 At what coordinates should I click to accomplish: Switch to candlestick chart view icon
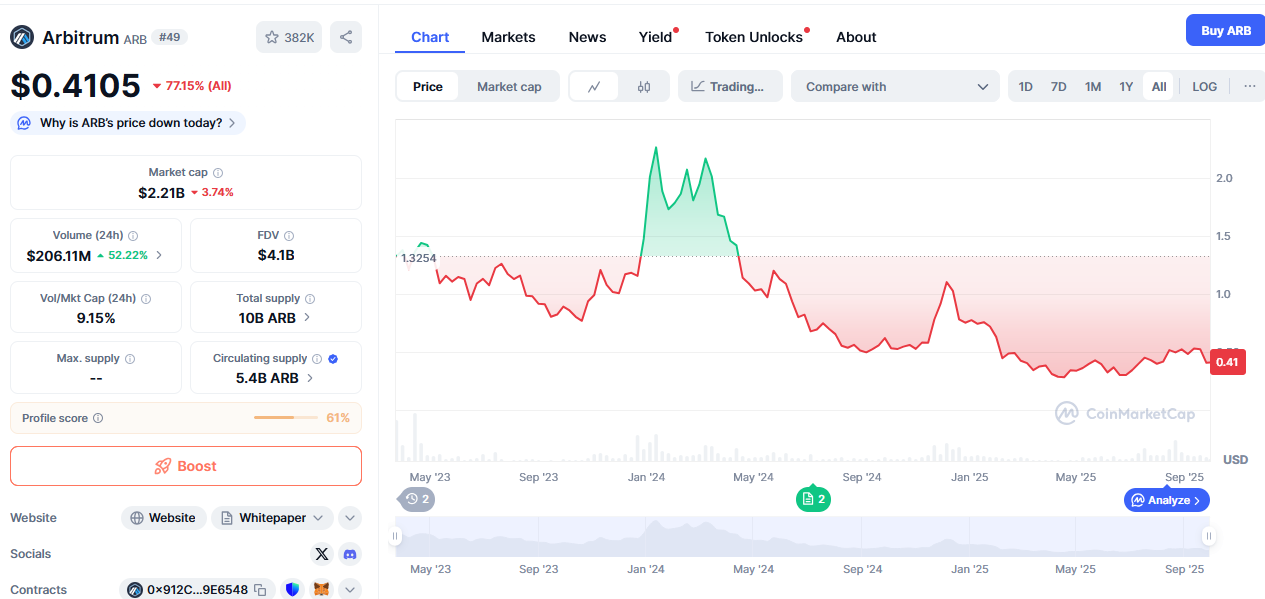(643, 87)
